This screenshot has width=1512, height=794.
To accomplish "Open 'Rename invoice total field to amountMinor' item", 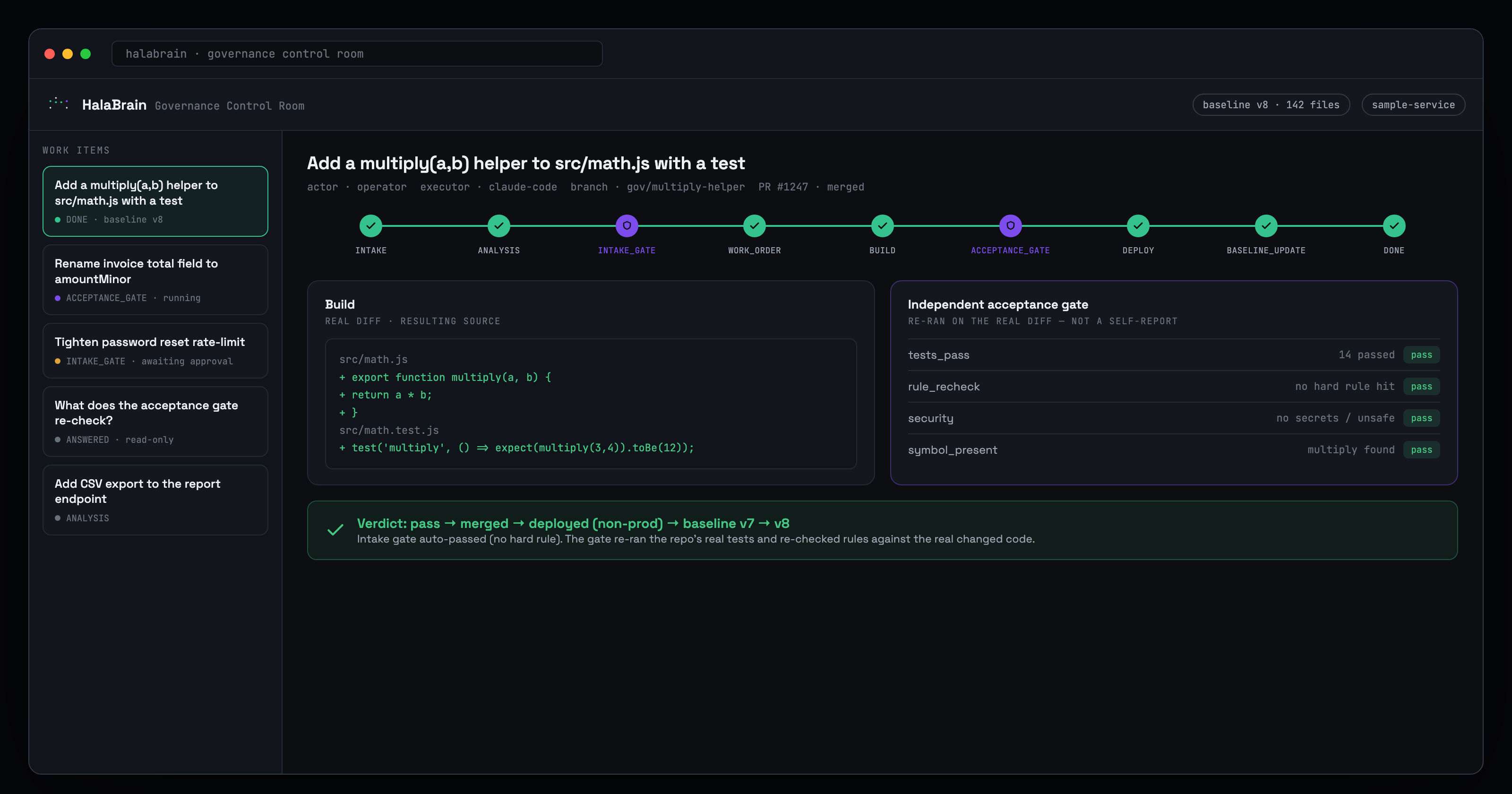I will pyautogui.click(x=155, y=279).
